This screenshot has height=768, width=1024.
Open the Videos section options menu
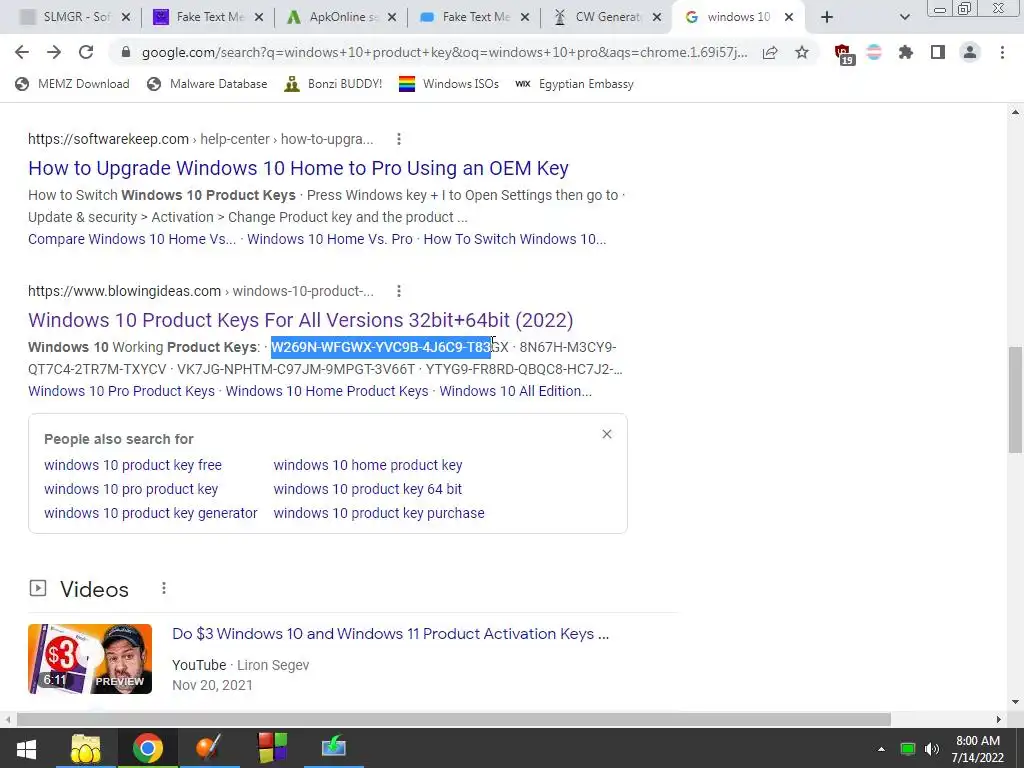[164, 588]
